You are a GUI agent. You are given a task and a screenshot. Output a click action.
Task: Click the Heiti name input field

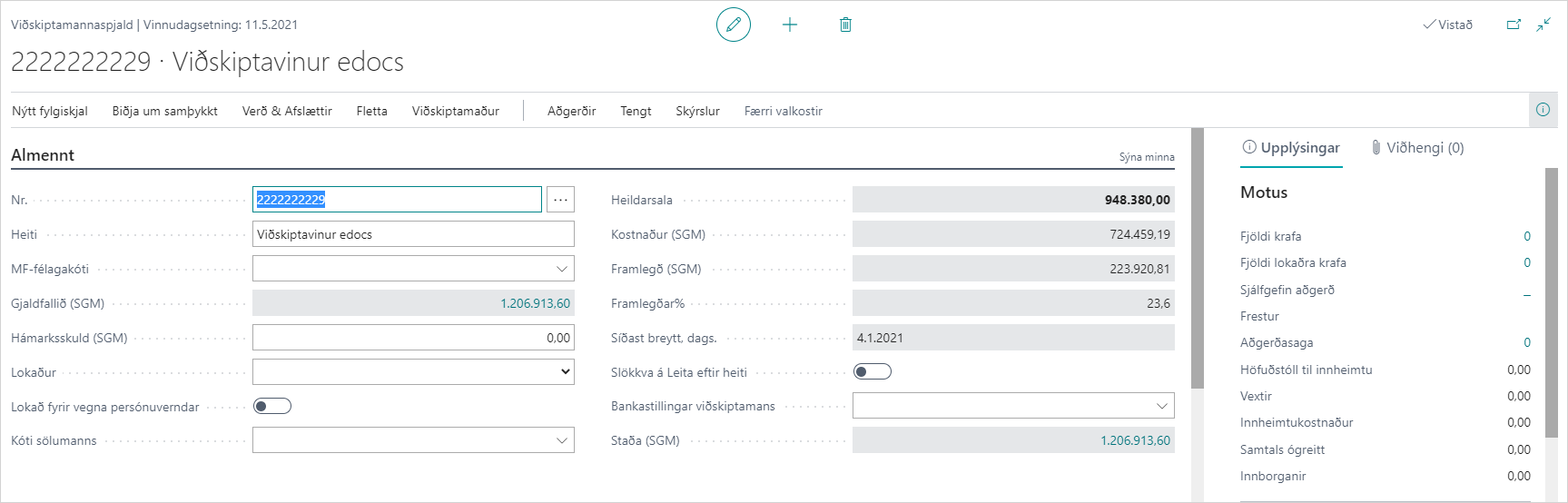413,234
